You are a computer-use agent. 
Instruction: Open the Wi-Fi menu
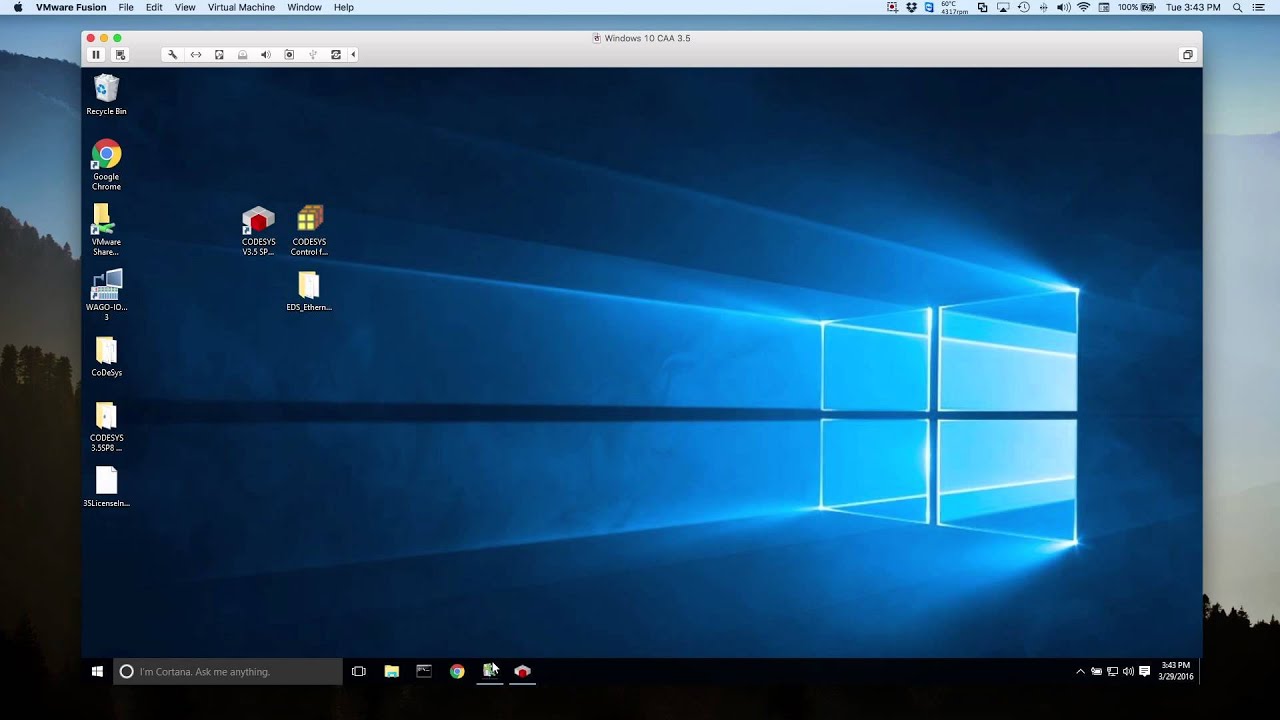pos(1083,7)
